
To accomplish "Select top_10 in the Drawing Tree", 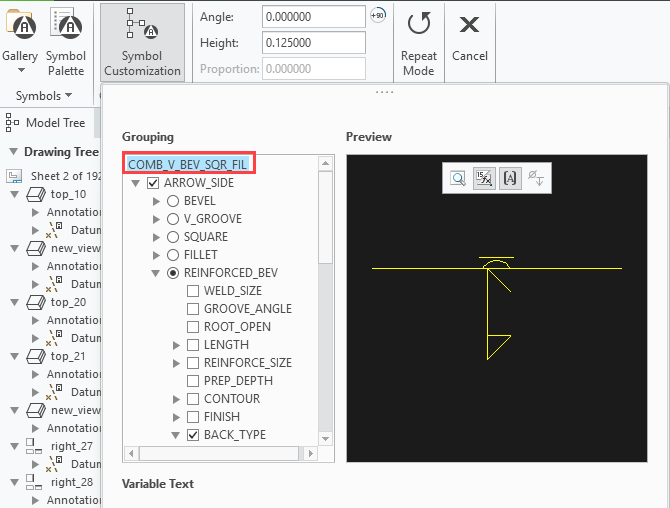I will point(67,194).
